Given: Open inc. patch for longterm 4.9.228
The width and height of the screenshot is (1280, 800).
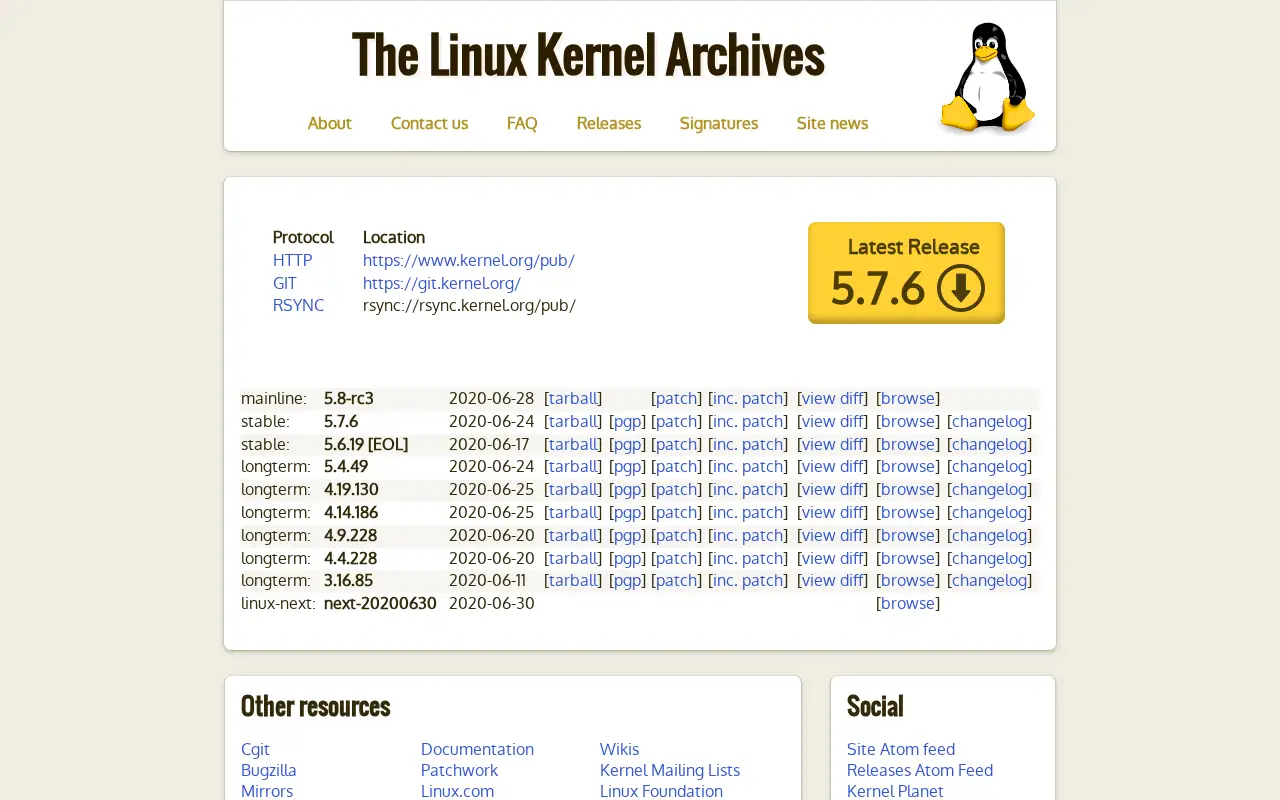Looking at the screenshot, I should click(748, 535).
